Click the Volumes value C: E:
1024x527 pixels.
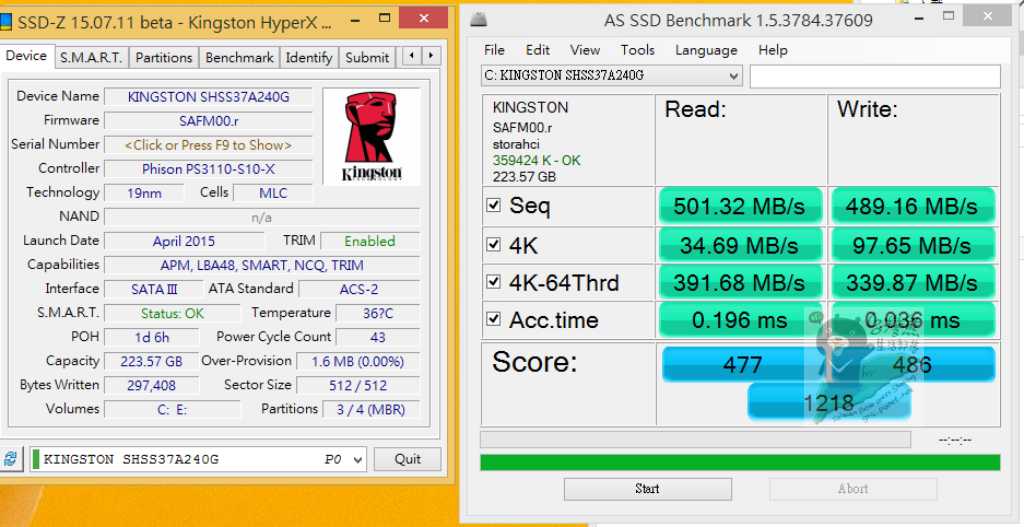coord(172,409)
